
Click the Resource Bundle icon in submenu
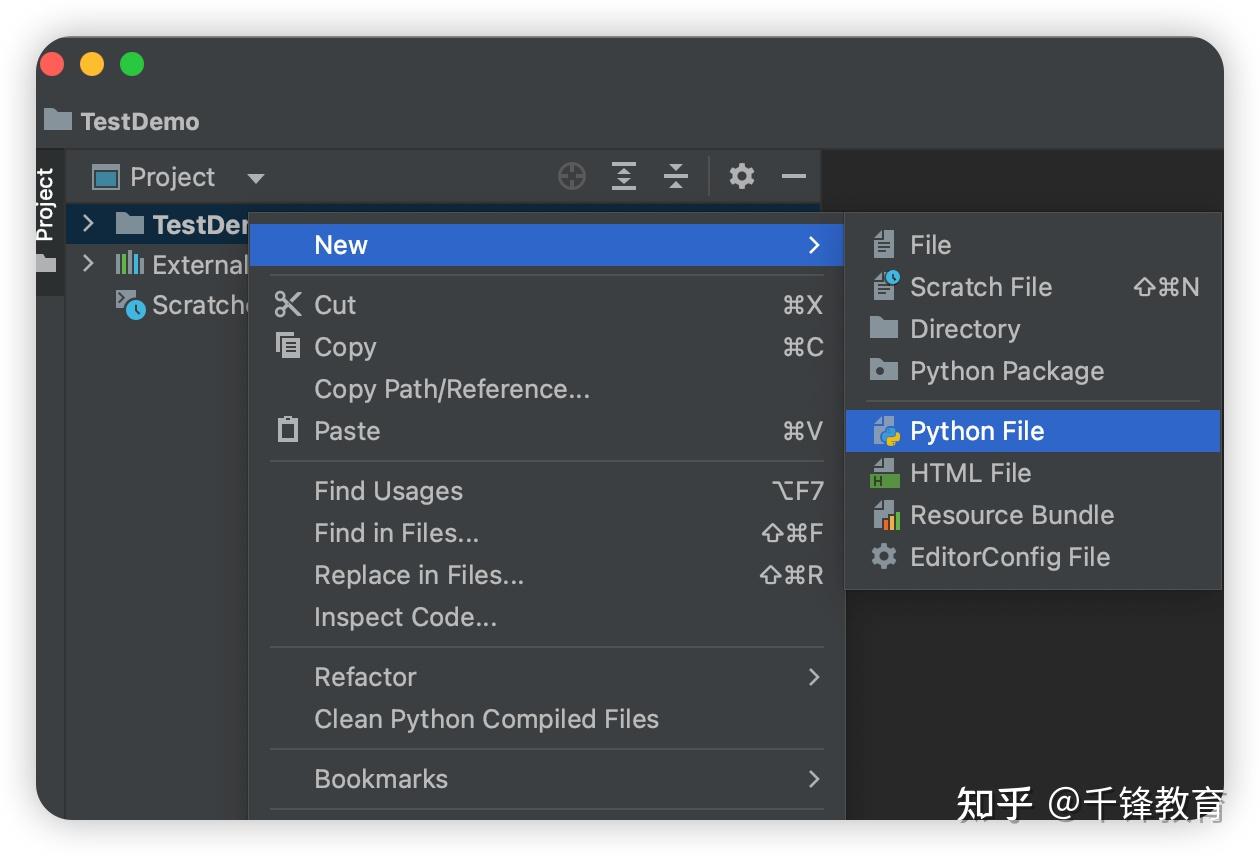coord(885,516)
